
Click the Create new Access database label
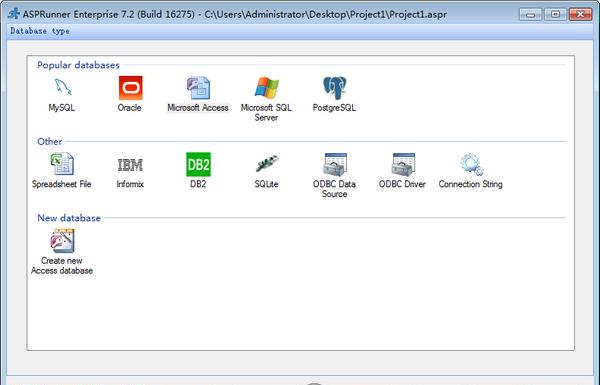(x=62, y=266)
